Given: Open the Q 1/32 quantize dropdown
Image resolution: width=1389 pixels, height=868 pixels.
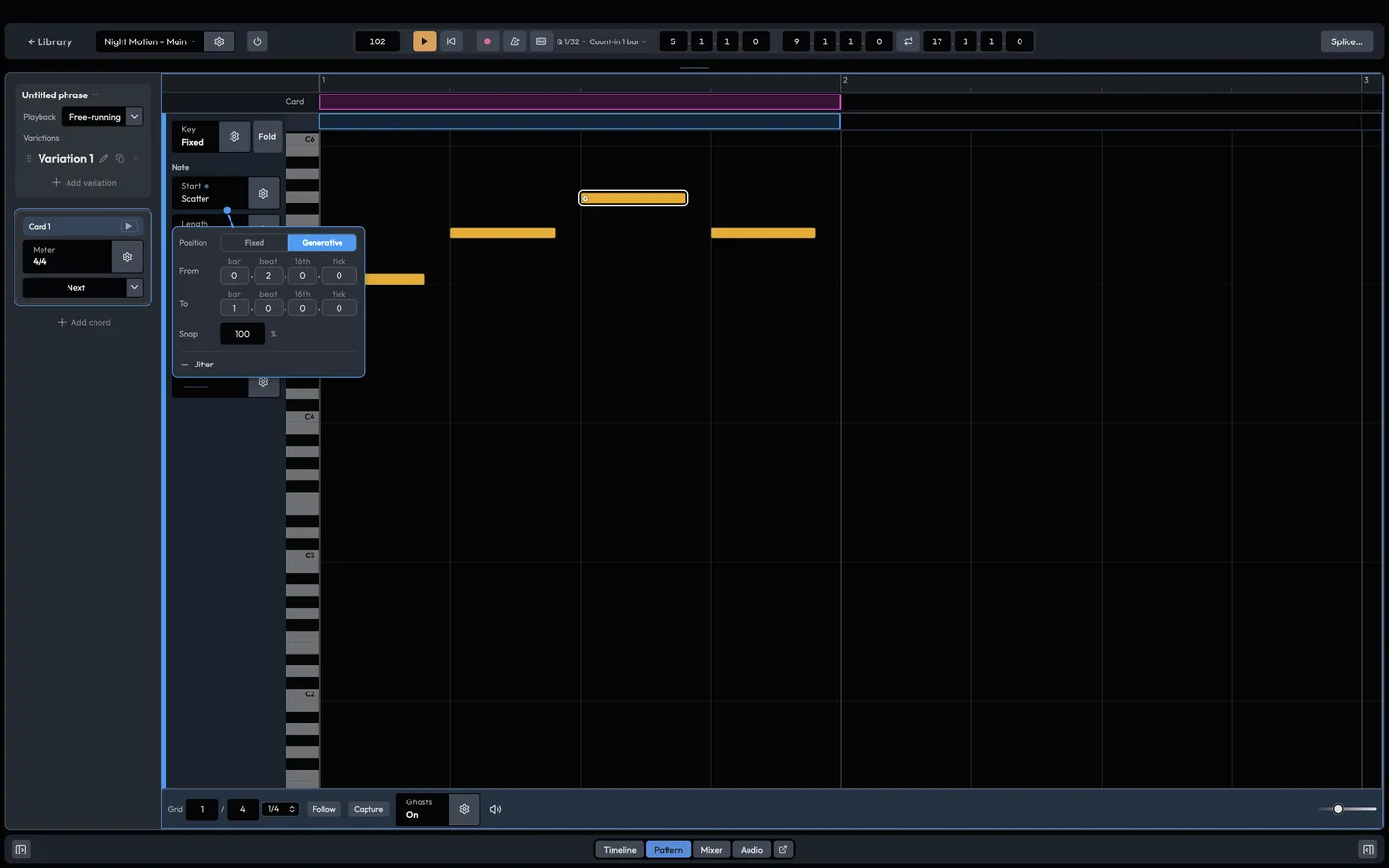Looking at the screenshot, I should click(x=571, y=41).
